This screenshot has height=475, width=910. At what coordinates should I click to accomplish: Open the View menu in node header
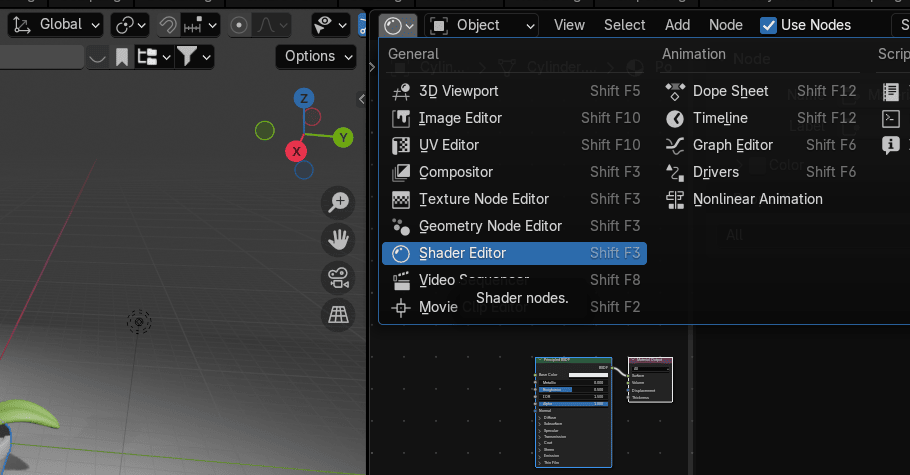pyautogui.click(x=569, y=25)
